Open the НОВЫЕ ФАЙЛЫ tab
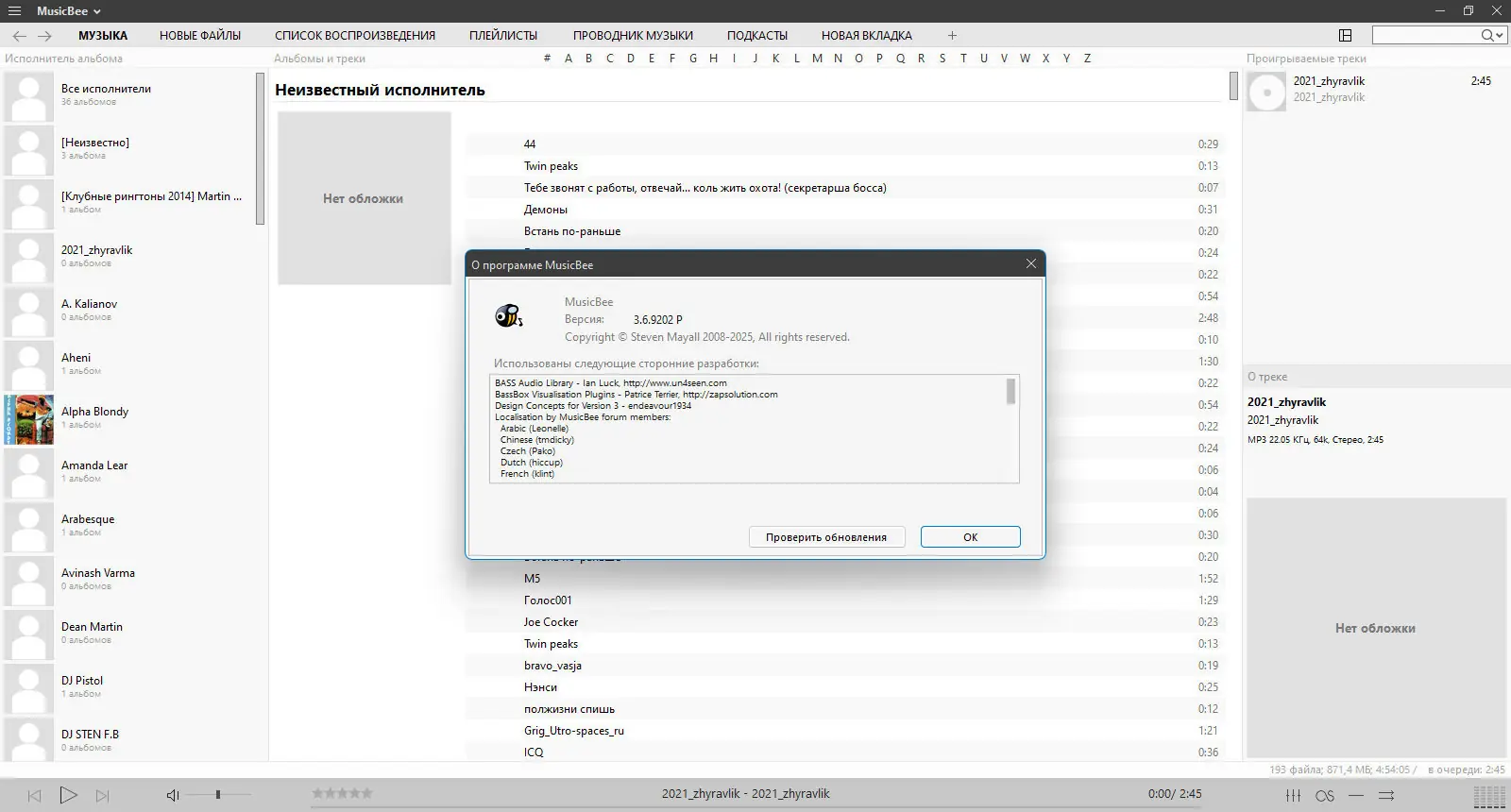The width and height of the screenshot is (1511, 812). tap(200, 36)
